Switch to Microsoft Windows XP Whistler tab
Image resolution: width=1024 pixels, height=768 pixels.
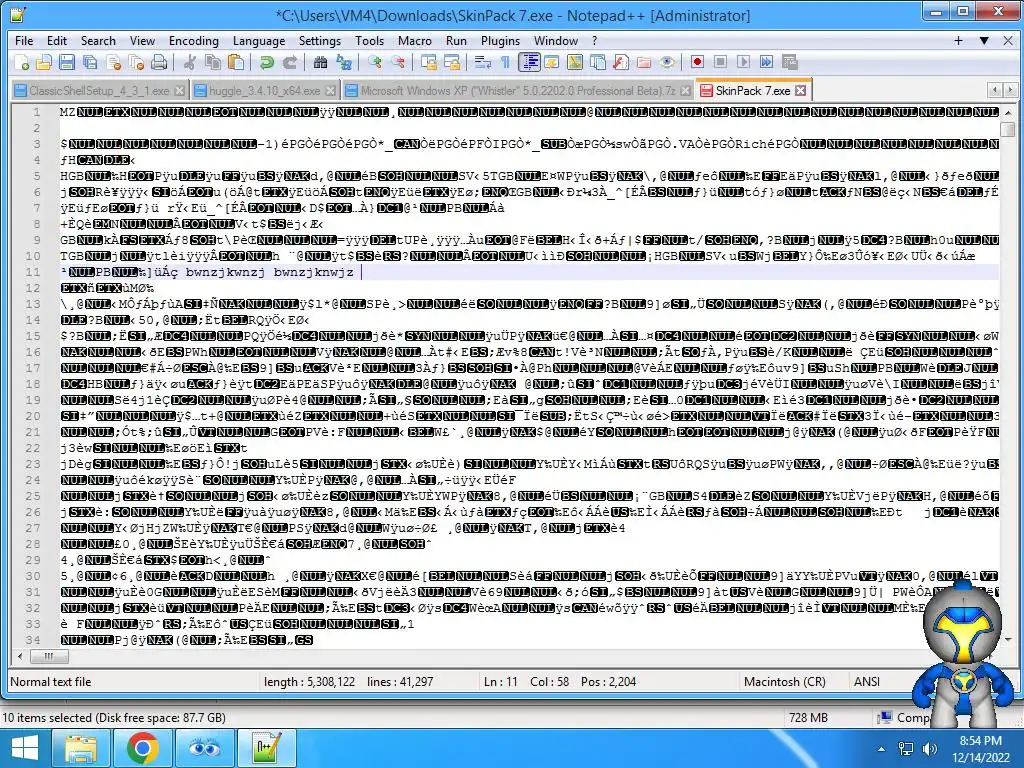518,91
